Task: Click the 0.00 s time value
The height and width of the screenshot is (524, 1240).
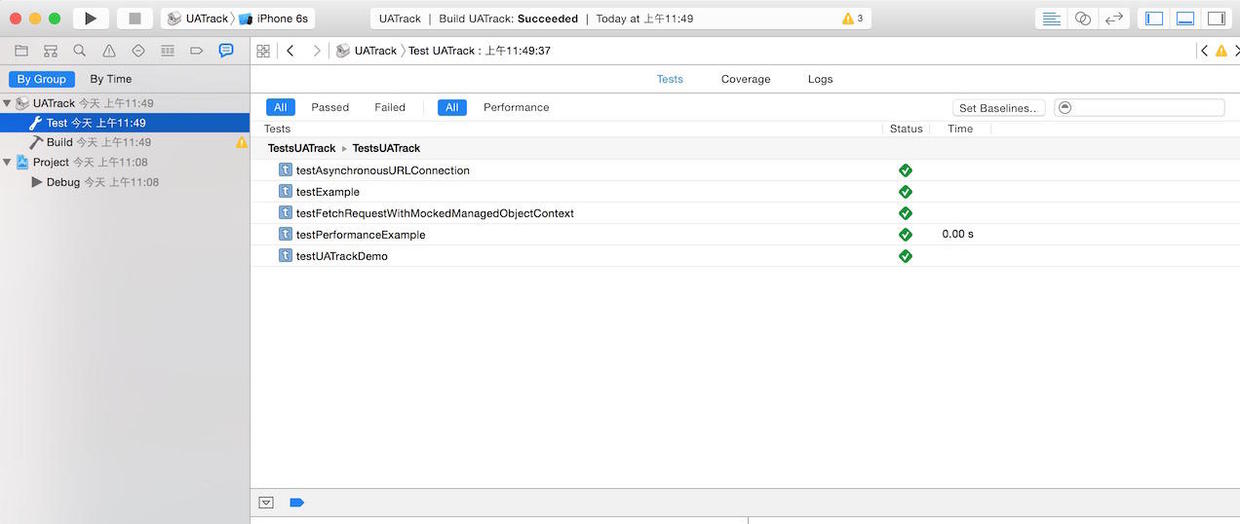Action: point(957,234)
